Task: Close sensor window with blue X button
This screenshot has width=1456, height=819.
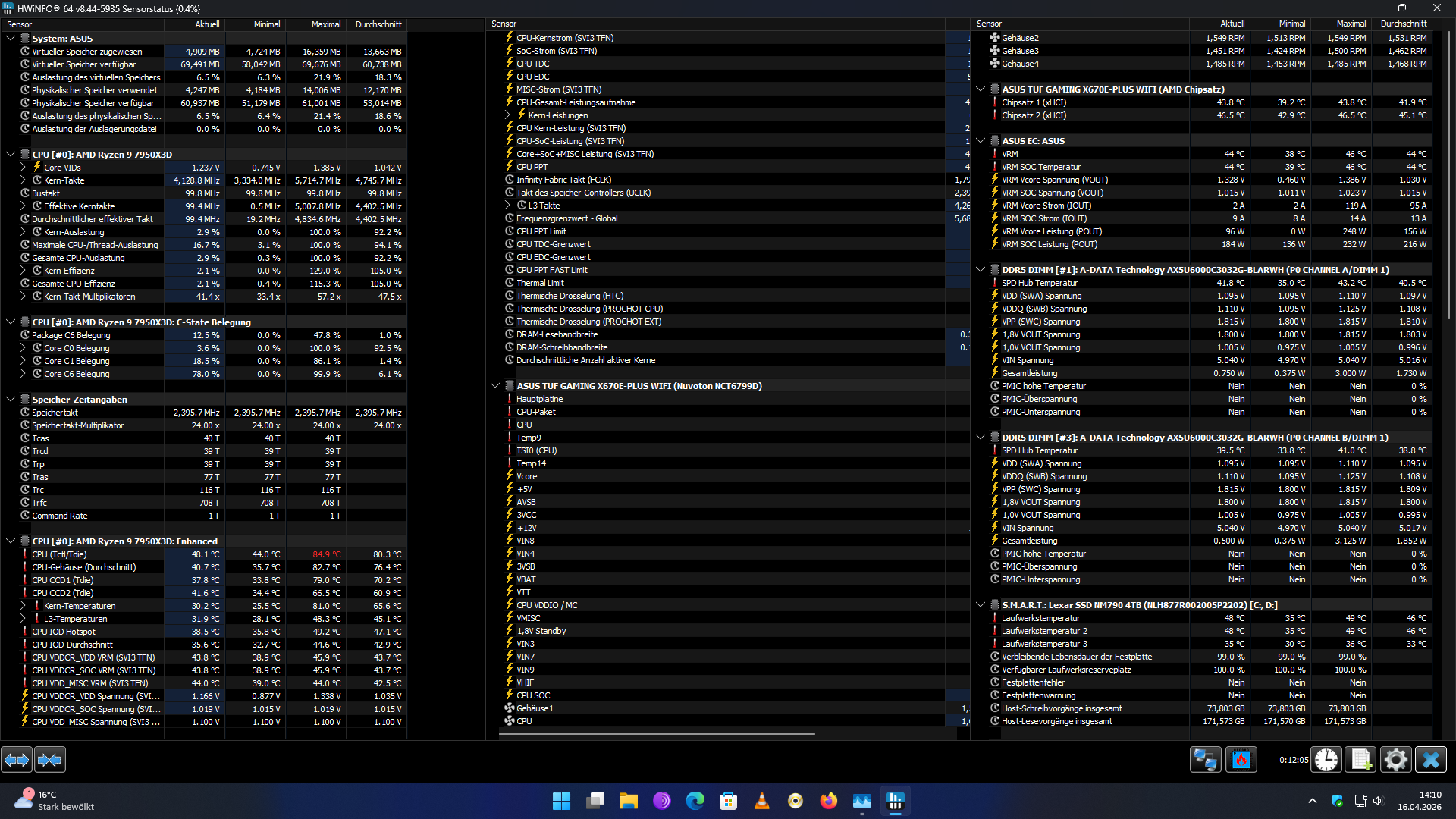Action: pyautogui.click(x=1431, y=759)
